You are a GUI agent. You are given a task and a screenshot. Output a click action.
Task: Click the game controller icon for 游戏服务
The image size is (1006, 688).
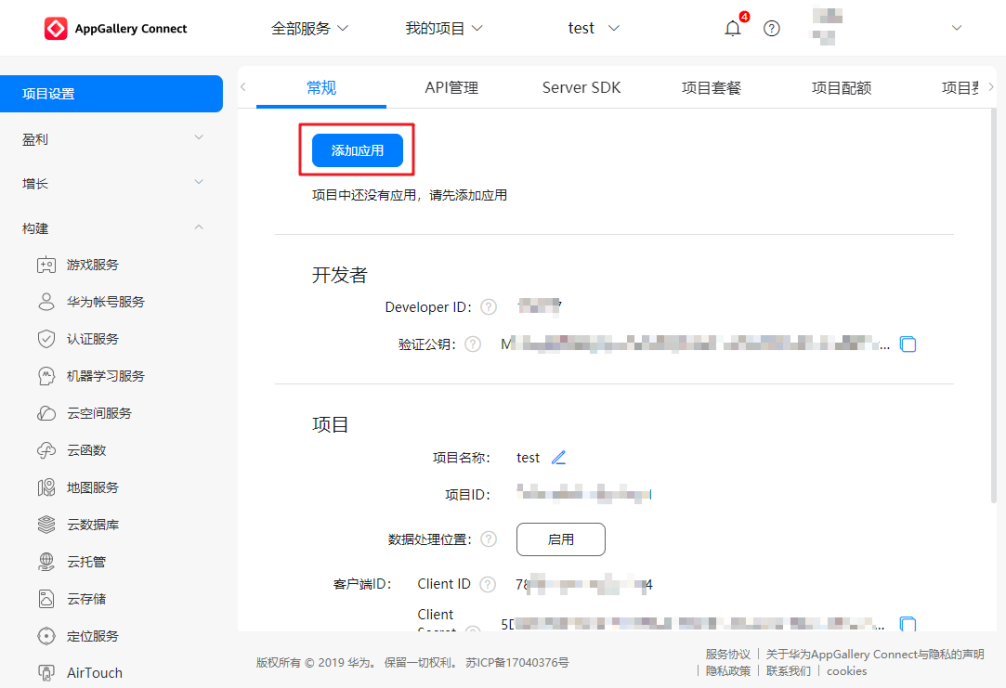[x=46, y=265]
